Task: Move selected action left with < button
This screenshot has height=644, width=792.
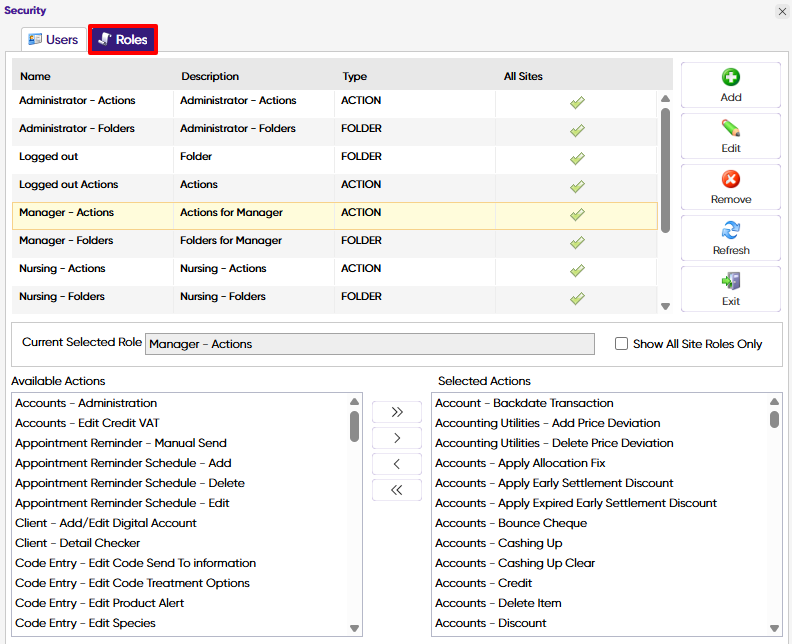Action: pos(397,464)
